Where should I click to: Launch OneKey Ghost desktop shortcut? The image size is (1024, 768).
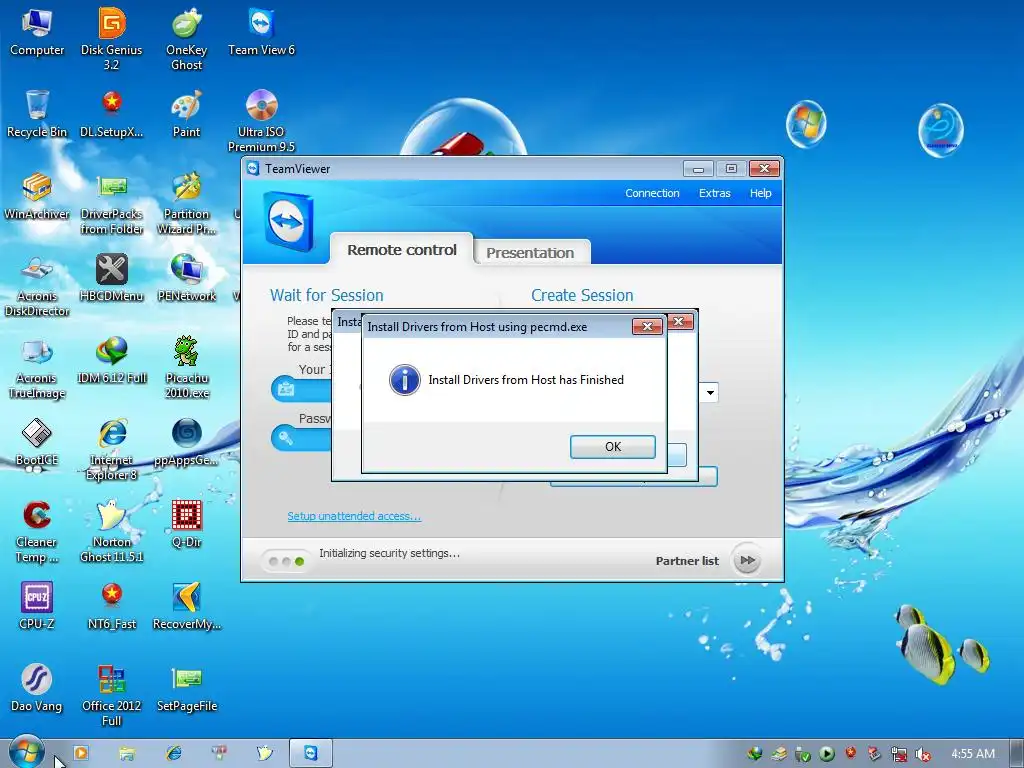tap(187, 38)
